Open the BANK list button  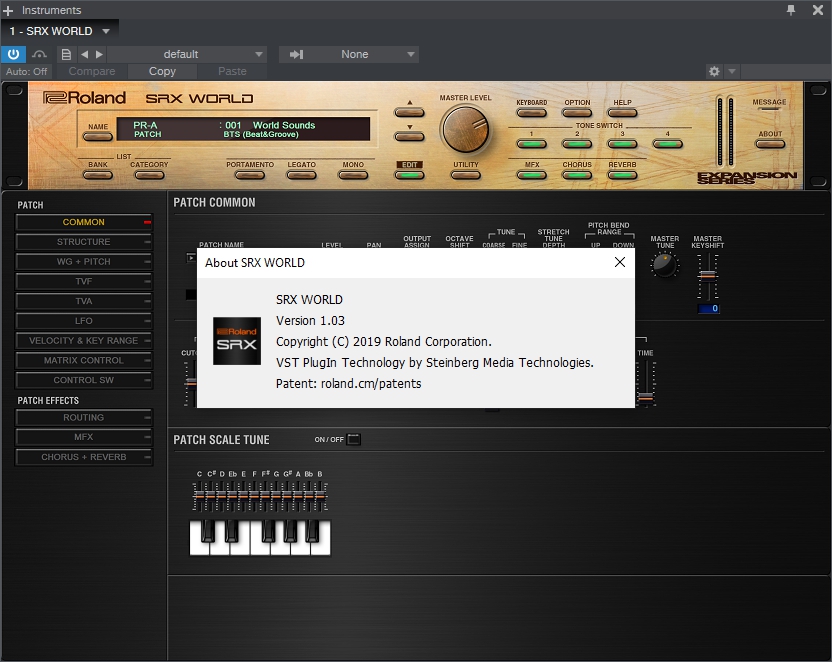98,175
